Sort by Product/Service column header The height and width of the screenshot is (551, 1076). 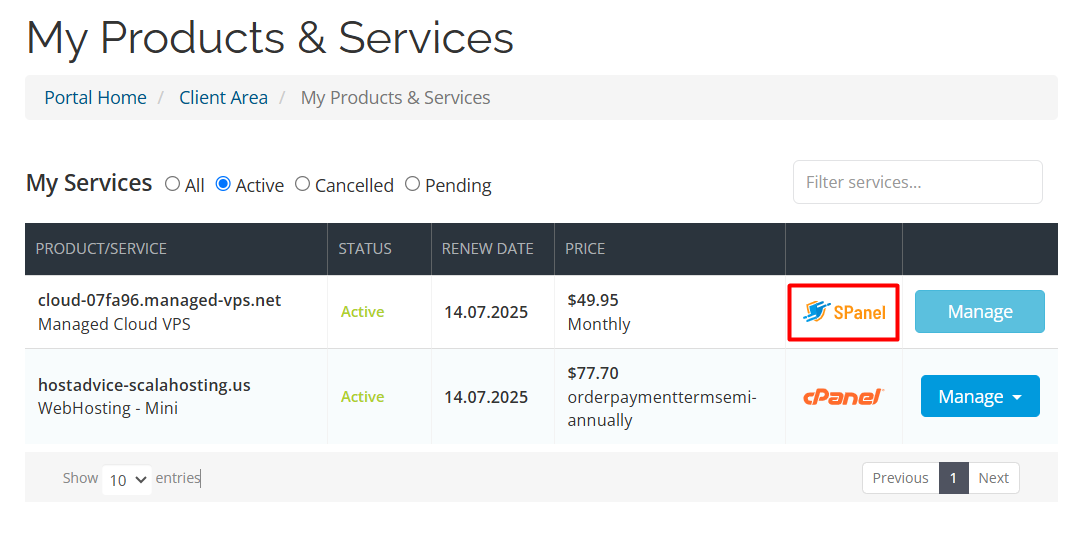tap(176, 249)
